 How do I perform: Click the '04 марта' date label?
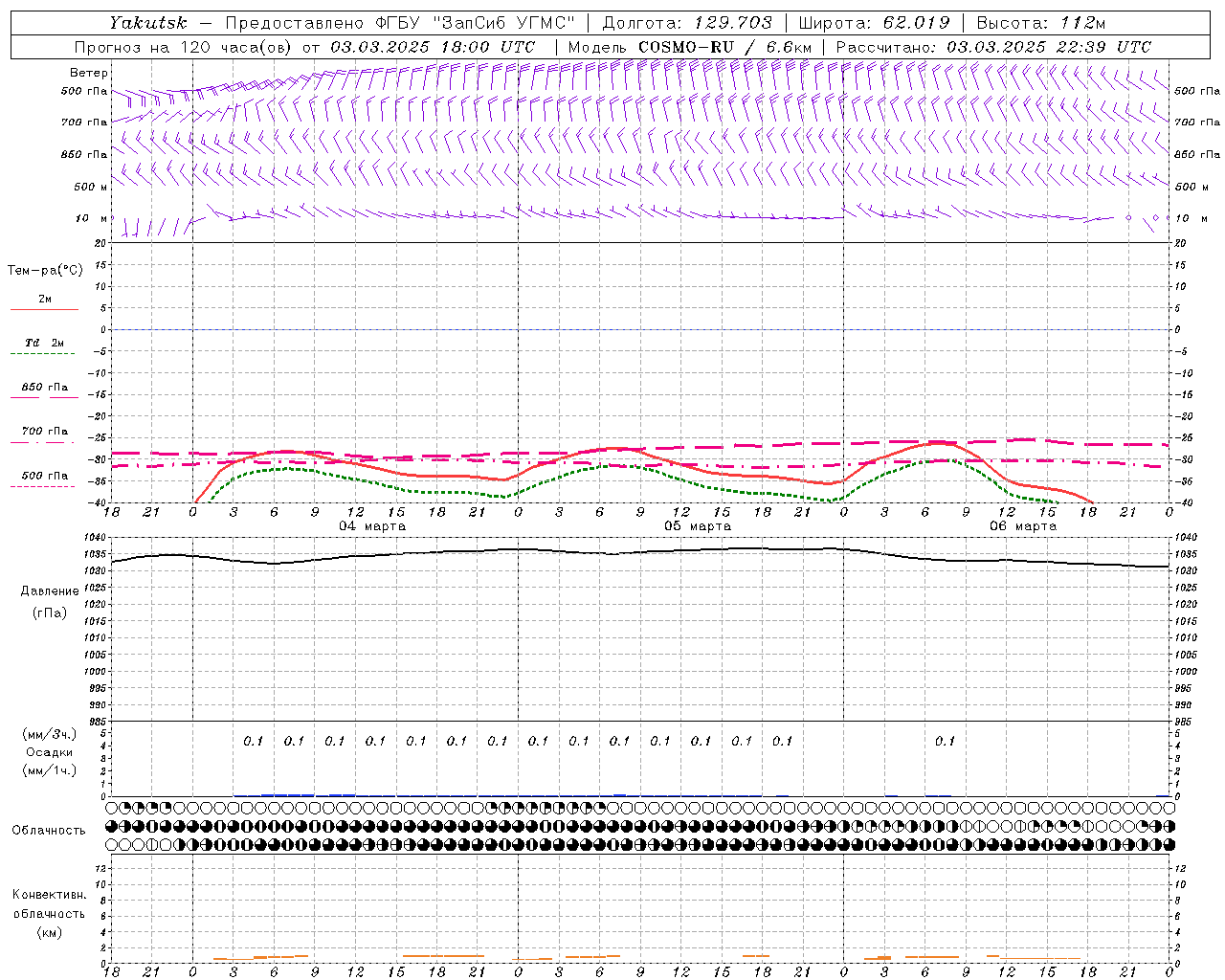click(x=372, y=525)
